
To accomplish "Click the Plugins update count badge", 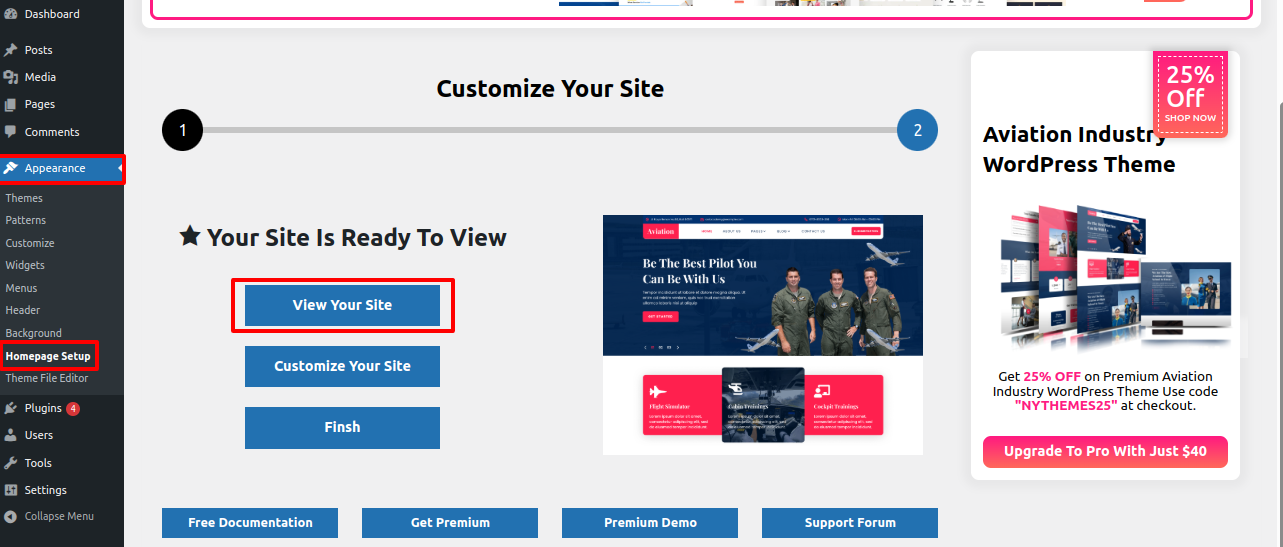I will pyautogui.click(x=74, y=408).
